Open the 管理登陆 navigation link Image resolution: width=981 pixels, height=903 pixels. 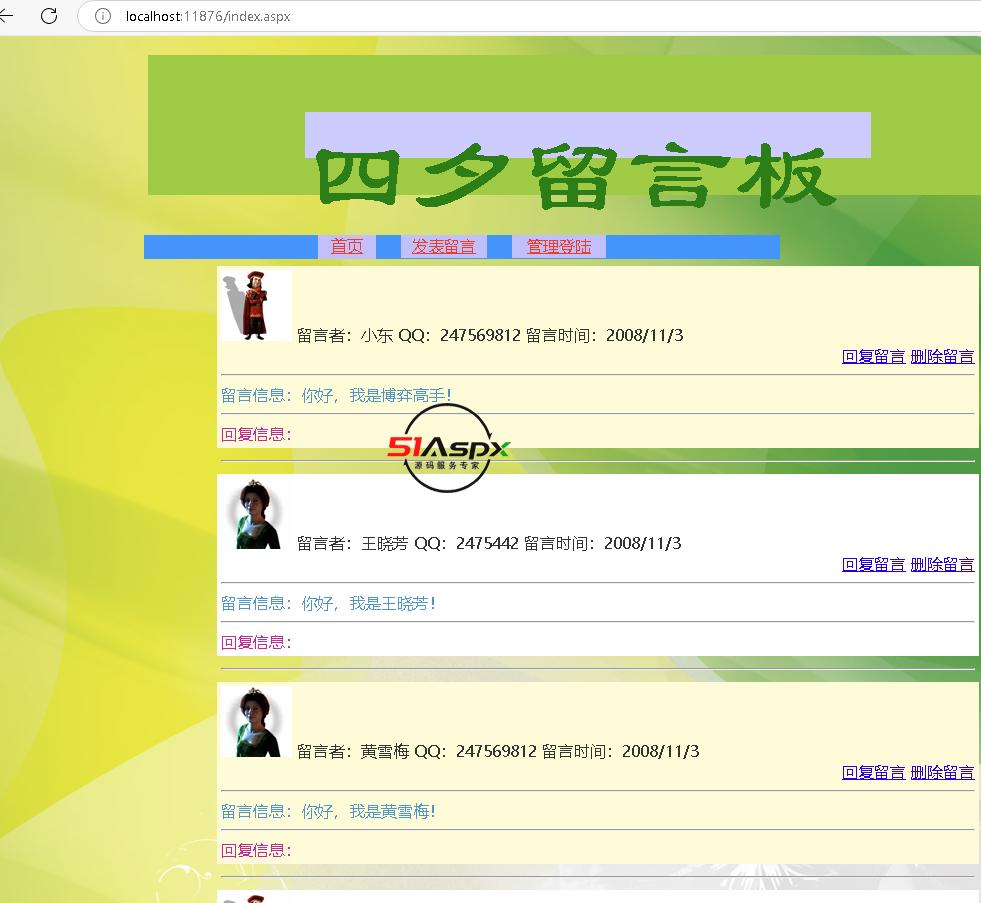559,247
